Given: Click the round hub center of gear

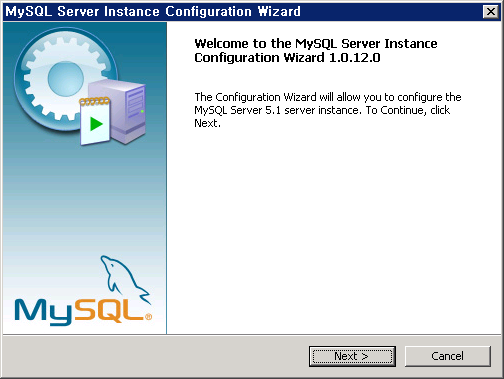Looking at the screenshot, I should [x=65, y=79].
